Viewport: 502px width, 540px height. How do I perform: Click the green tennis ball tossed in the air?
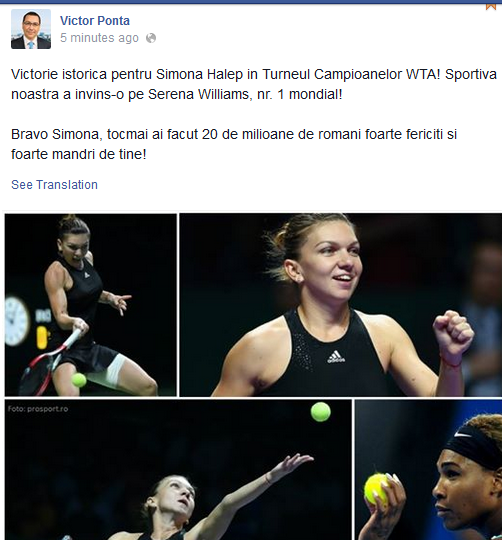click(x=321, y=412)
